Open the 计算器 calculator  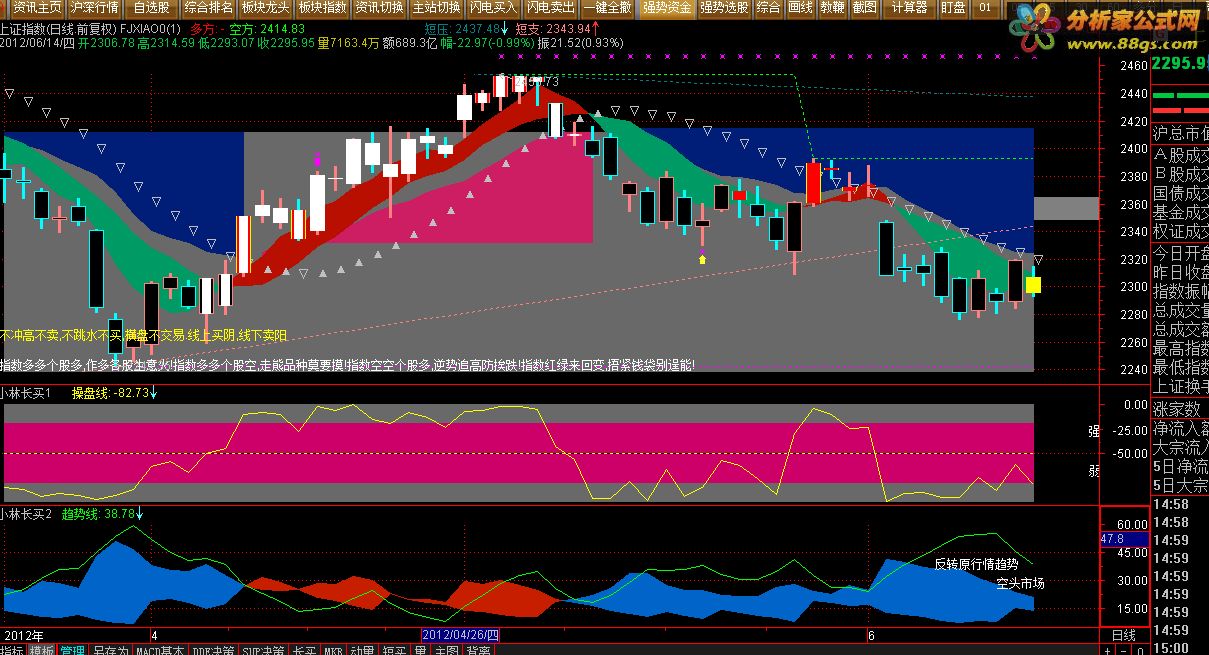point(909,7)
